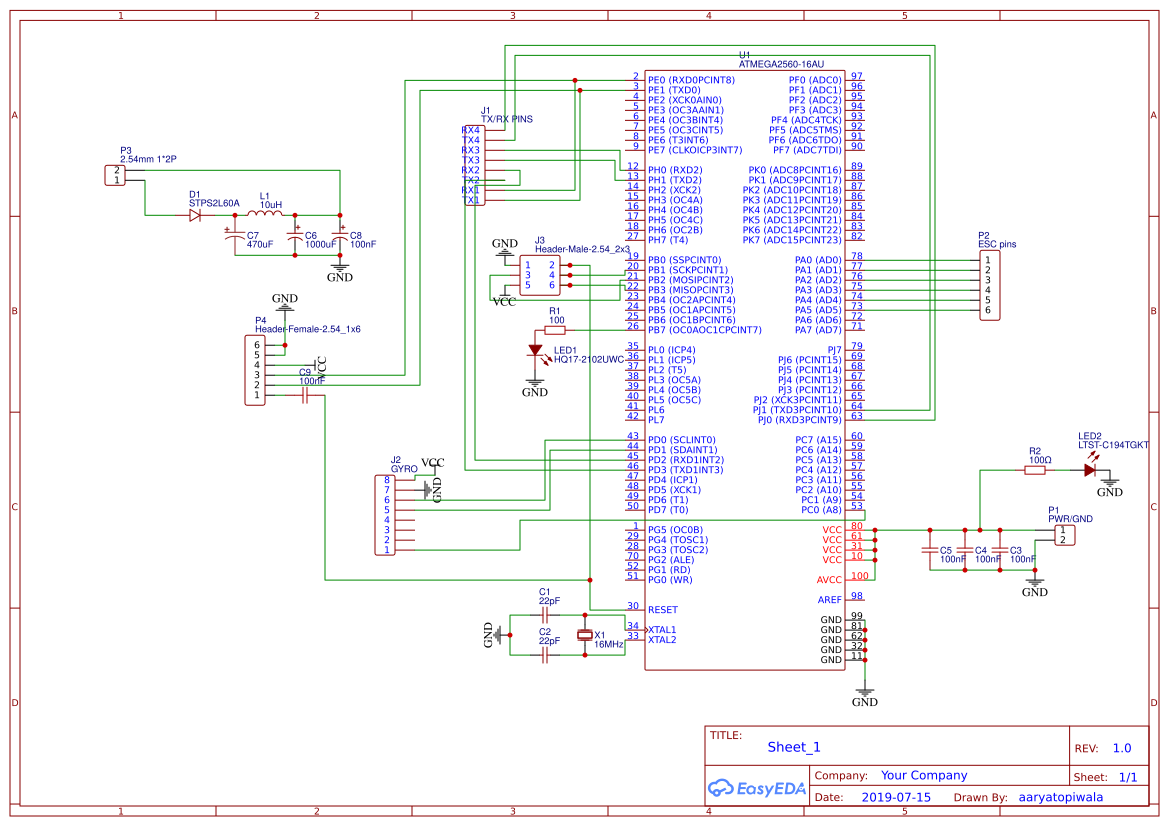
Task: Select the TX/RX PINS label
Action: point(507,119)
